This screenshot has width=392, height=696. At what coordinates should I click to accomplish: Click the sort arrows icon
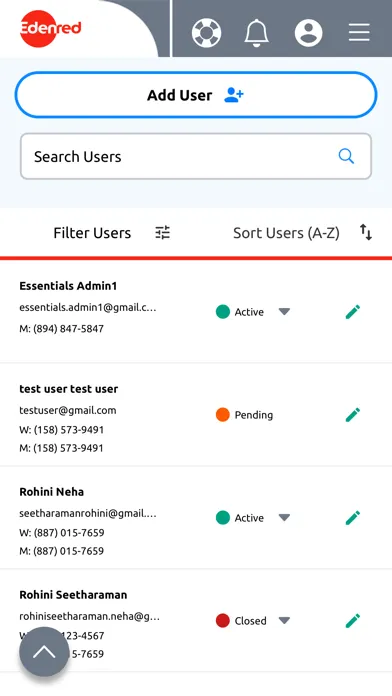(366, 232)
